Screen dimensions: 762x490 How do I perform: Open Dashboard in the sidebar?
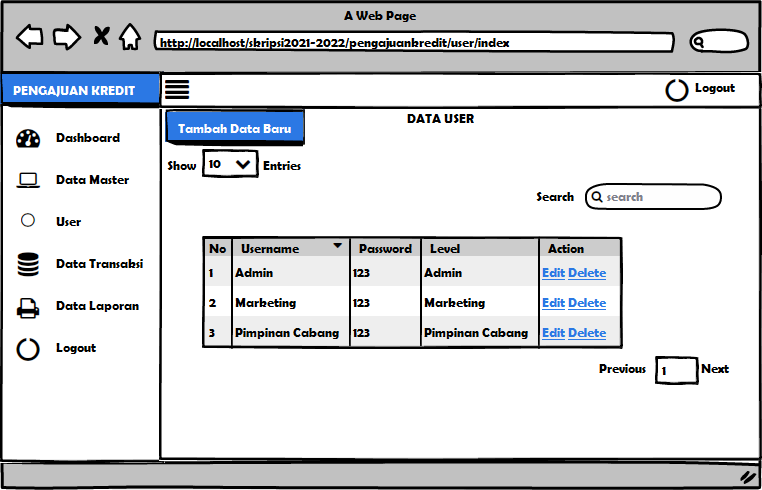click(88, 138)
